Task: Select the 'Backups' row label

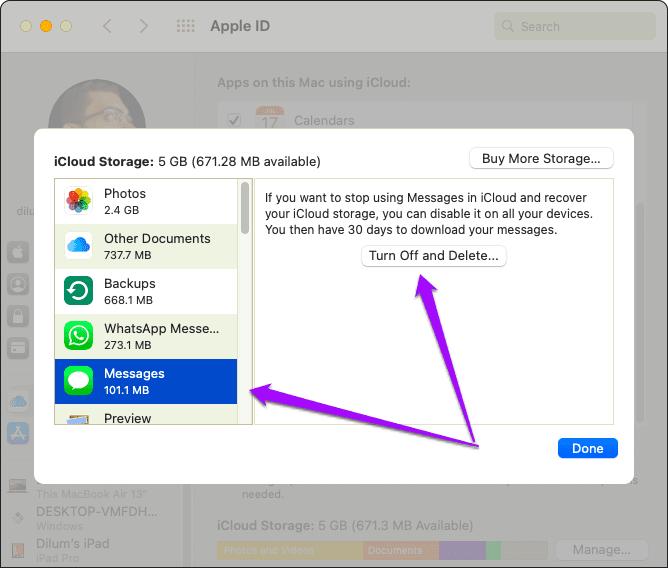Action: 130,283
